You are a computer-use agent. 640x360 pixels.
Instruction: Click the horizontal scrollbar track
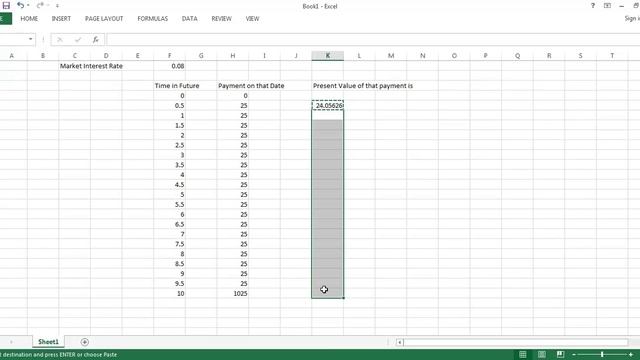(x=516, y=342)
